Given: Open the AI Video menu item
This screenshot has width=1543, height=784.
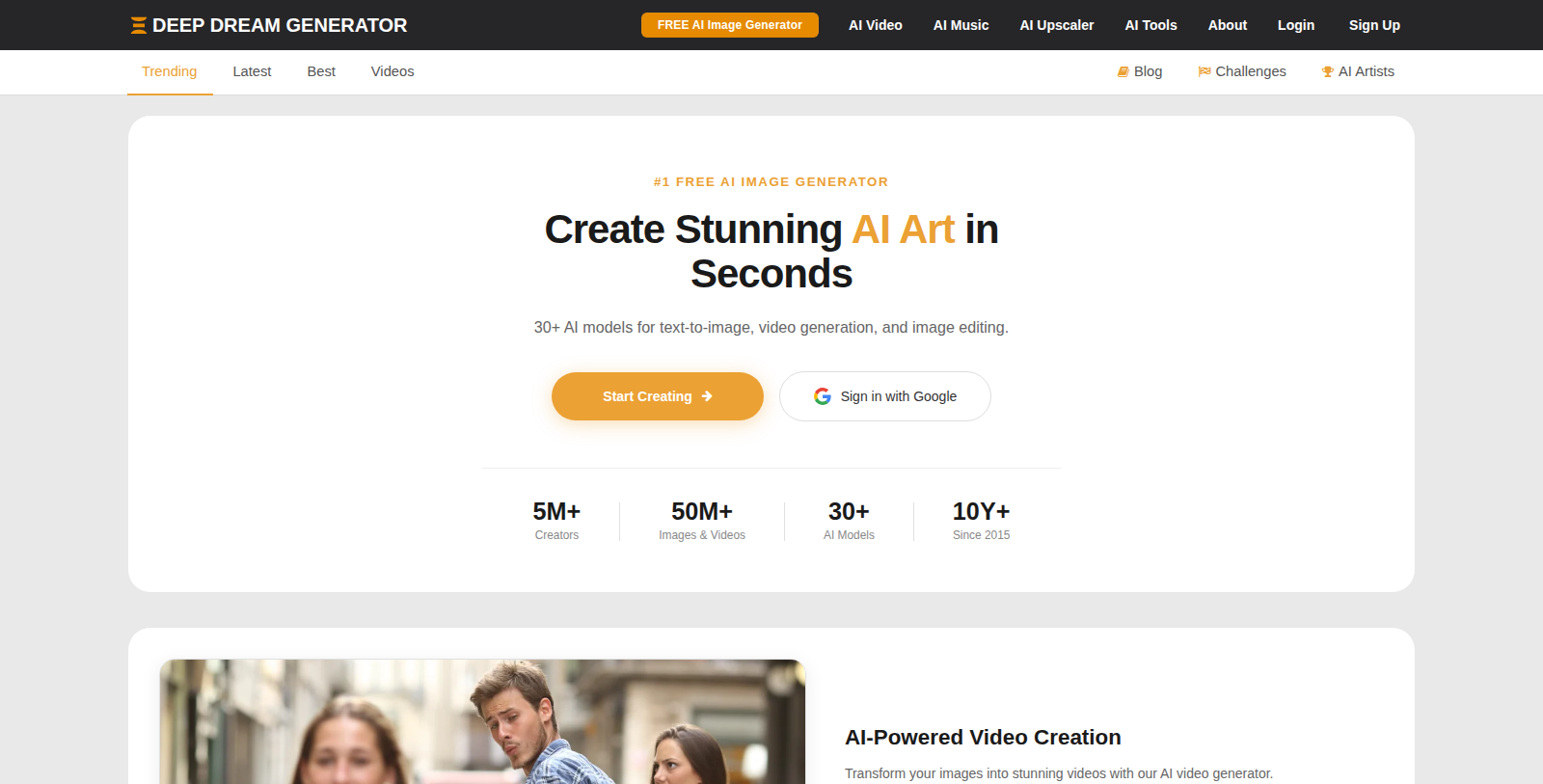Looking at the screenshot, I should [876, 25].
